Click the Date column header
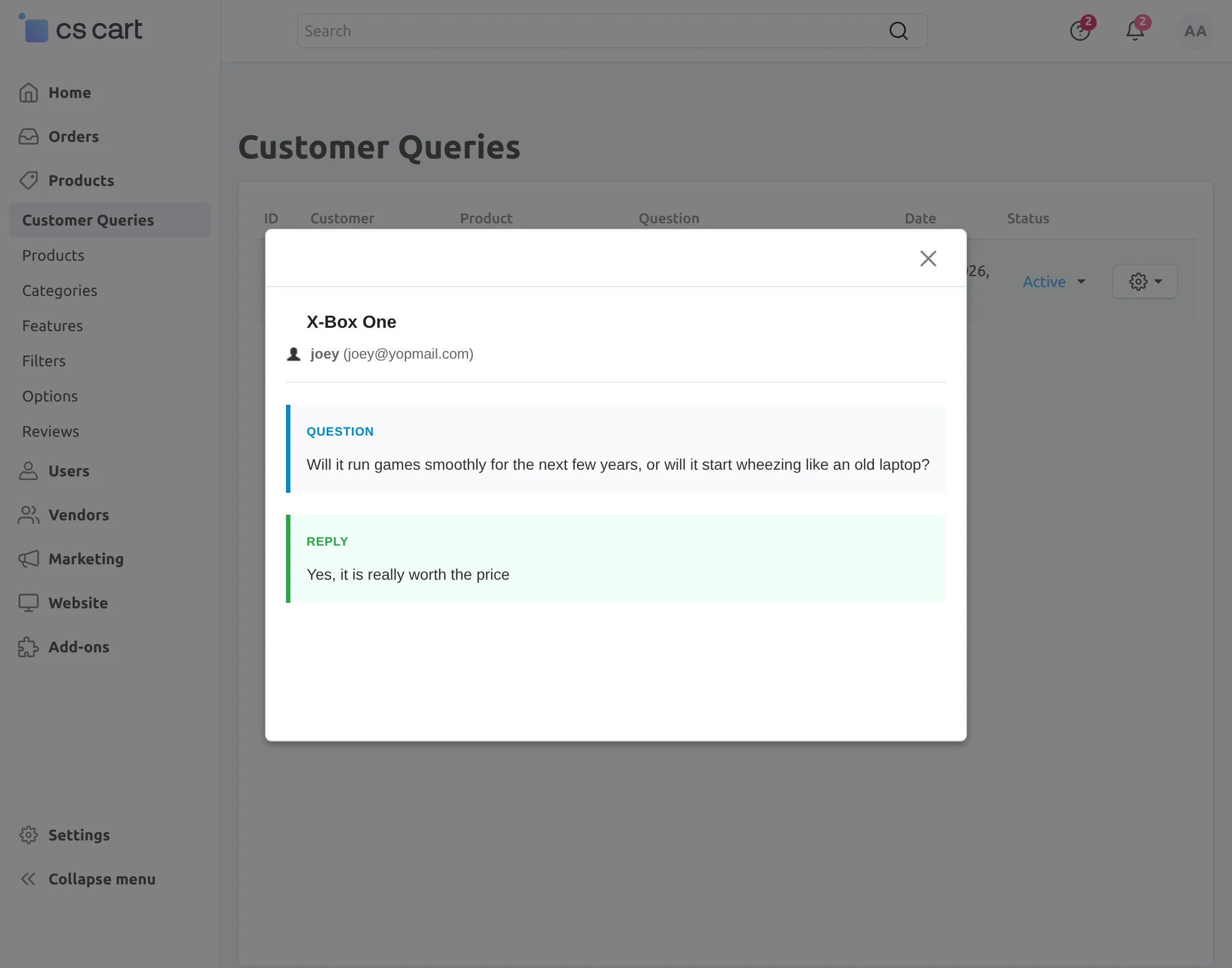The width and height of the screenshot is (1232, 968). (920, 218)
